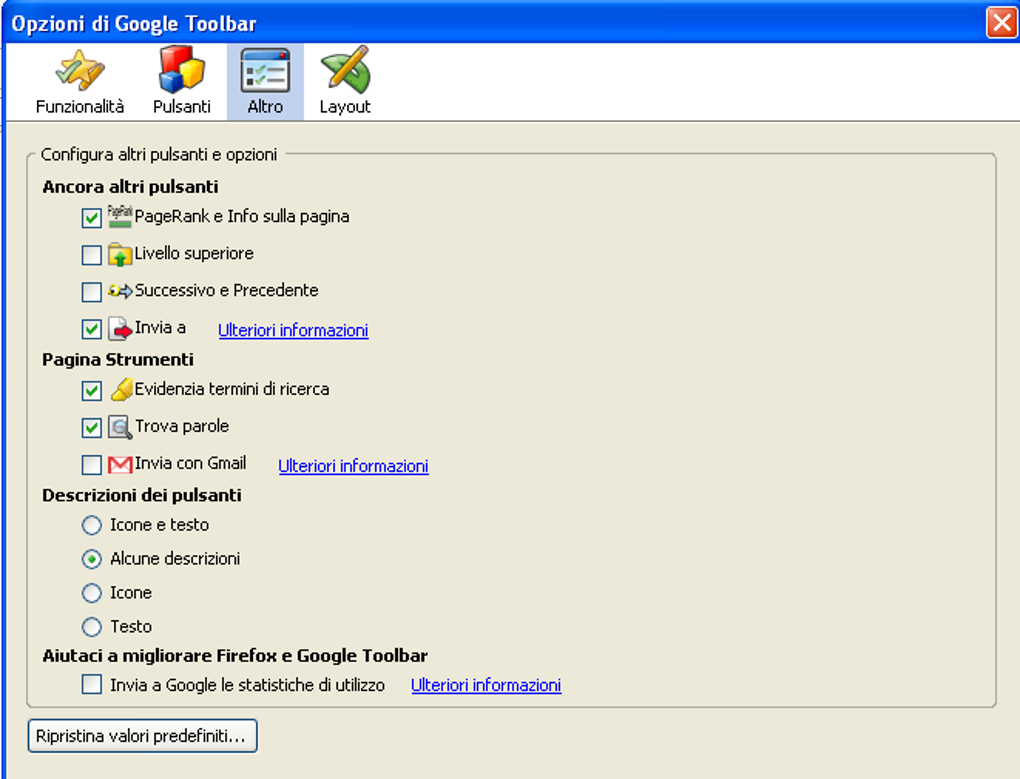Click the Successivo e Precedente arrows icon
Viewport: 1020px width, 779px height.
120,291
